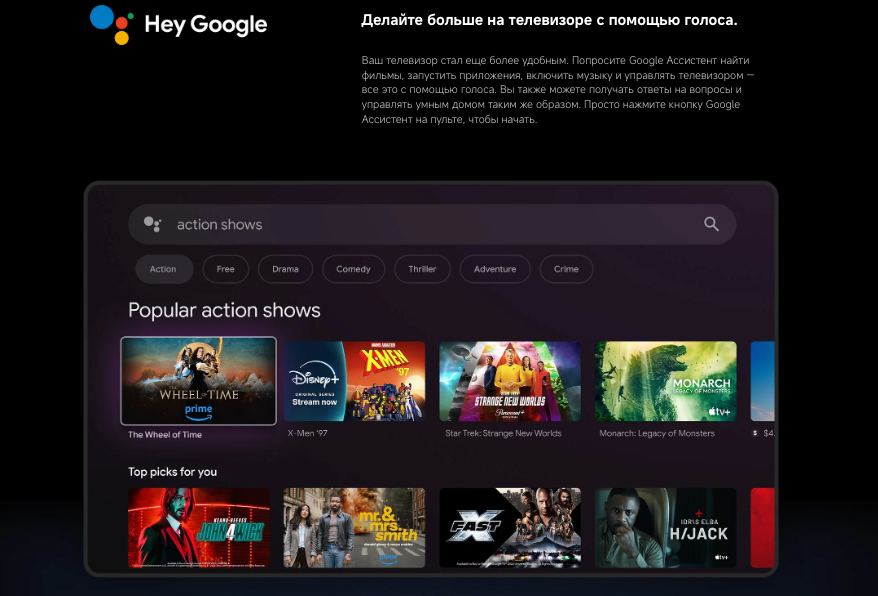This screenshot has height=596, width=878.
Task: Open the X-Men '97 poster
Action: (354, 381)
